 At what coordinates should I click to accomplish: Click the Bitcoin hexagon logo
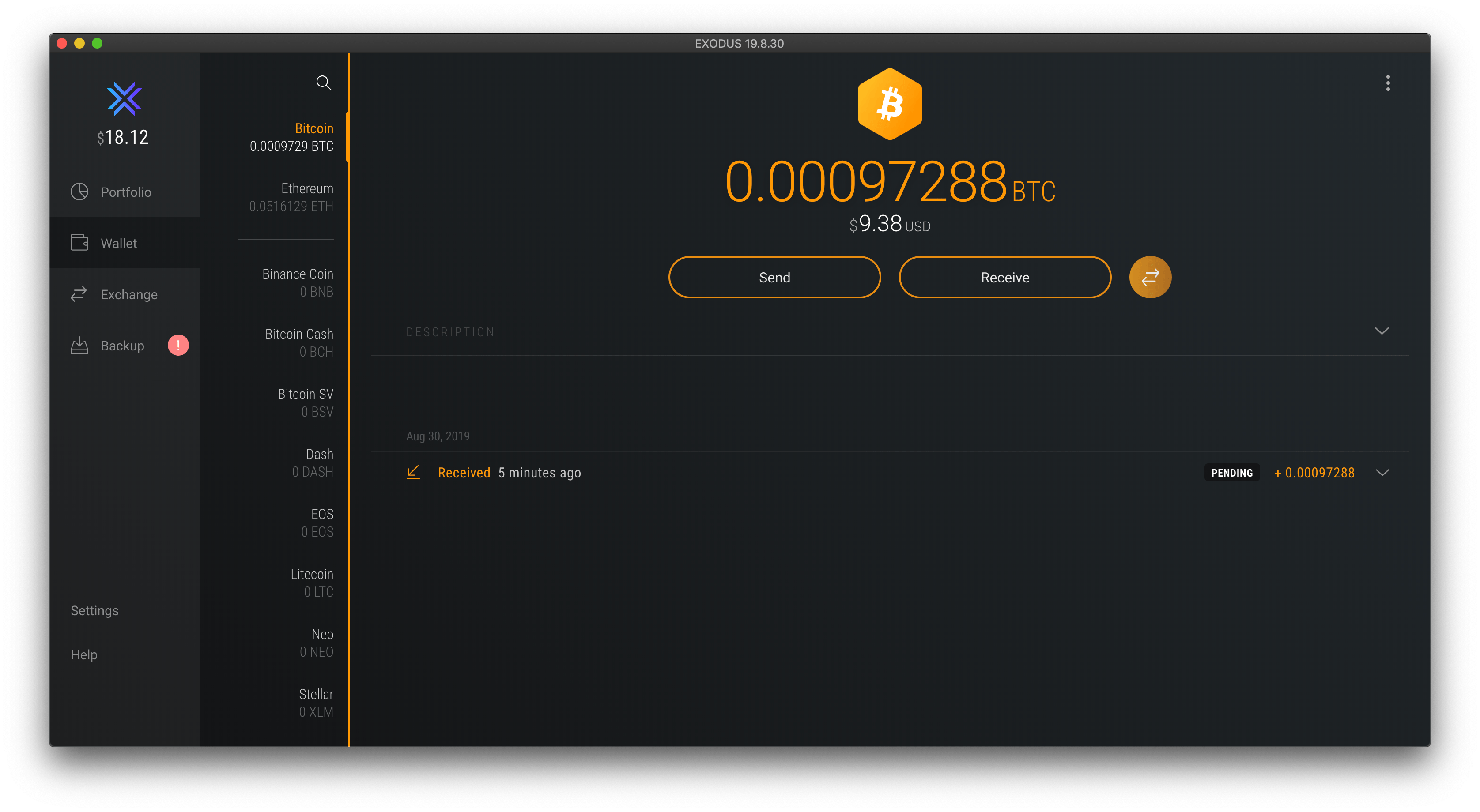pos(889,104)
